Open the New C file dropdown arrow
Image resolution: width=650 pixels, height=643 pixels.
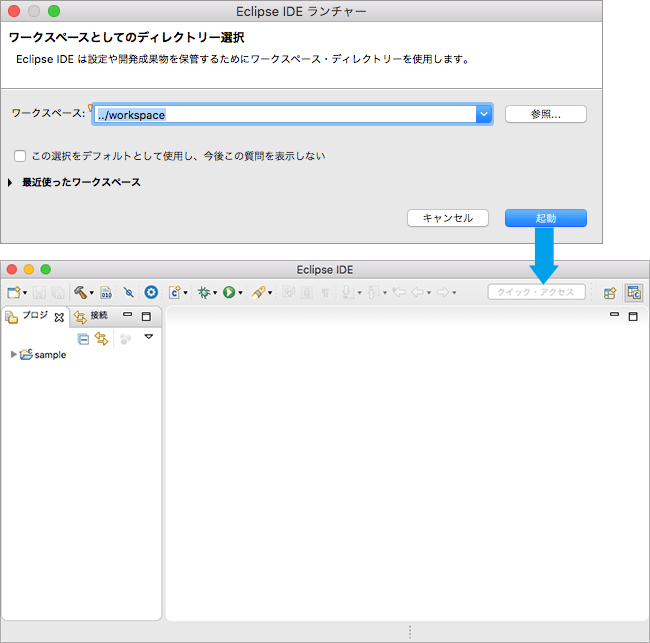185,293
